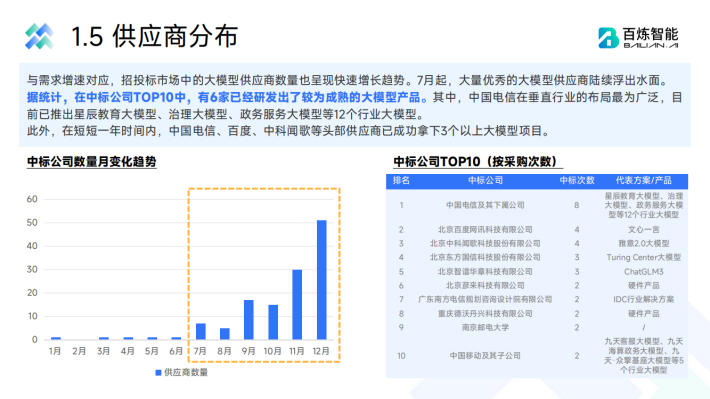Click the 中标公司数量月变化趋势 heading
The image size is (710, 399).
pyautogui.click(x=91, y=162)
